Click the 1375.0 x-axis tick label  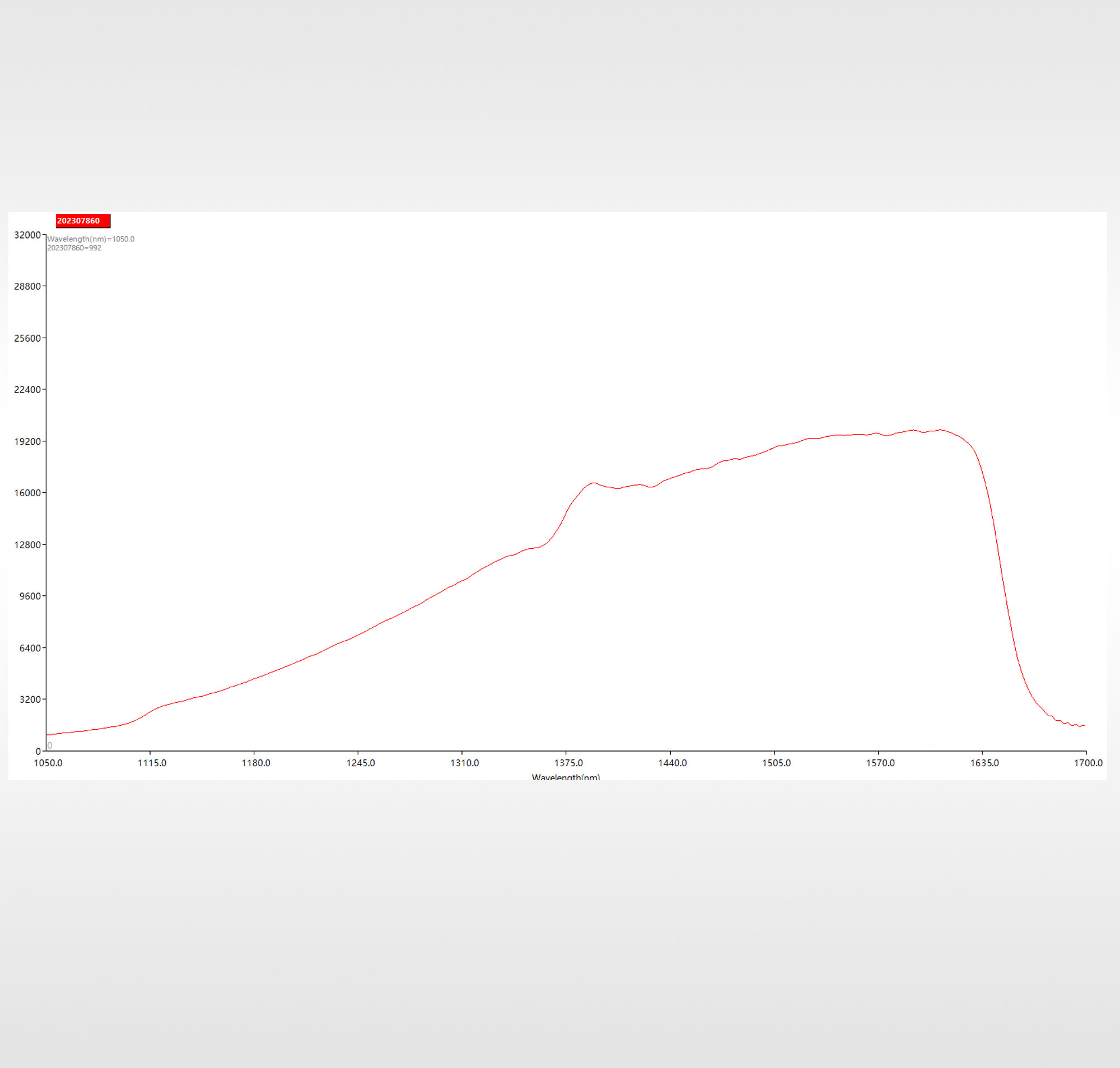[568, 763]
